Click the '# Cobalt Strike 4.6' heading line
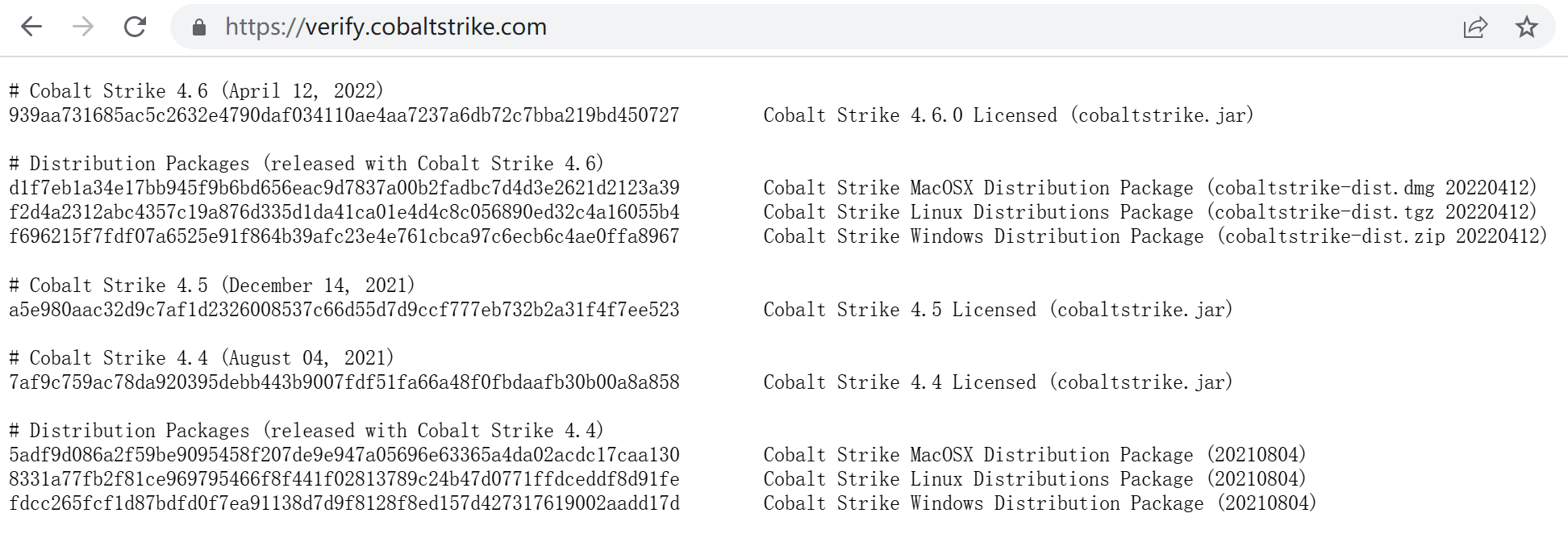This screenshot has height=534, width=1568. coord(196,91)
